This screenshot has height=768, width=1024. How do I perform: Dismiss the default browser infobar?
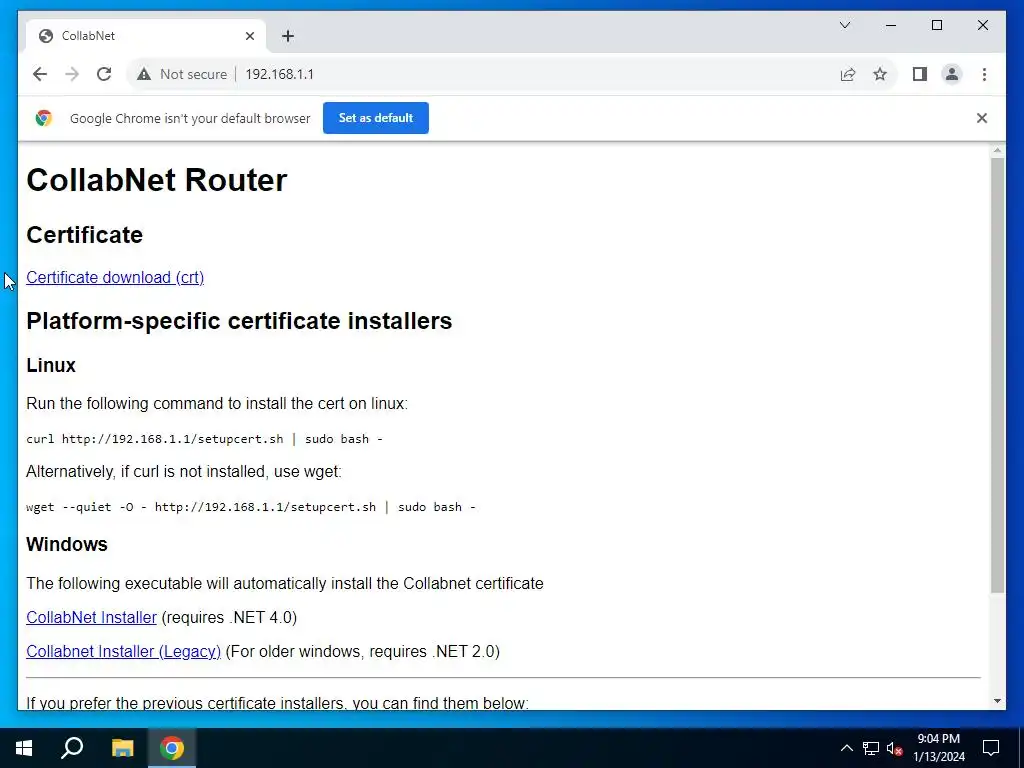tap(982, 118)
